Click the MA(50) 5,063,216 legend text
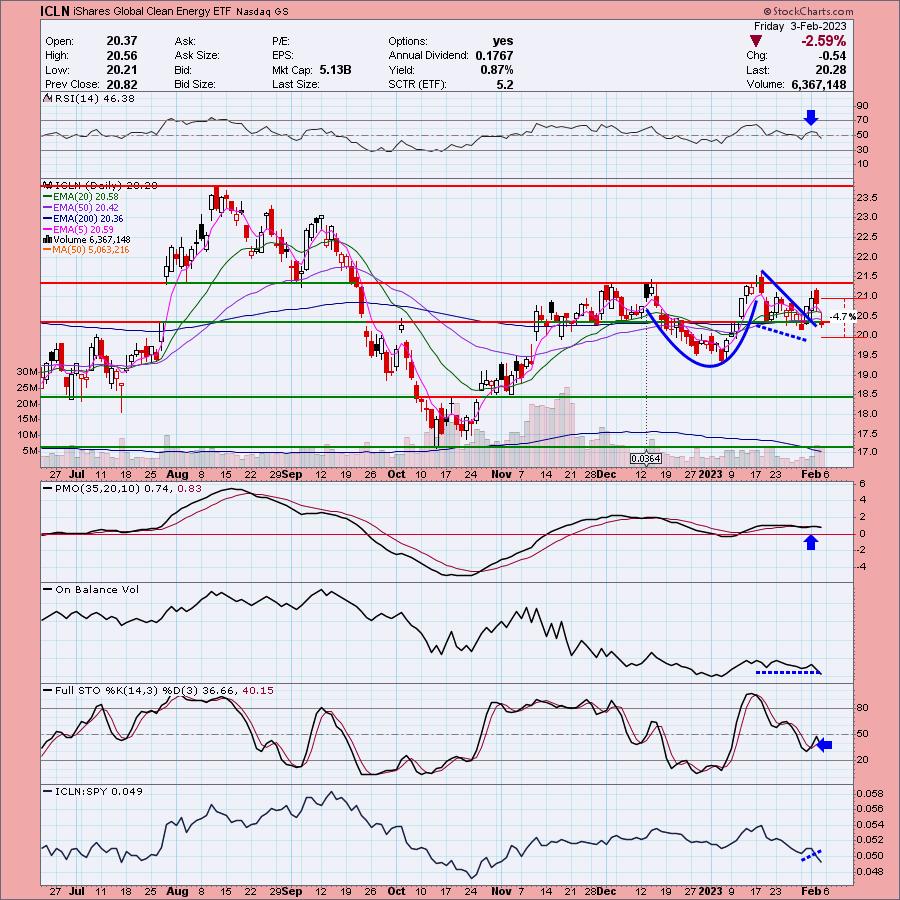This screenshot has width=900, height=900. coord(91,250)
